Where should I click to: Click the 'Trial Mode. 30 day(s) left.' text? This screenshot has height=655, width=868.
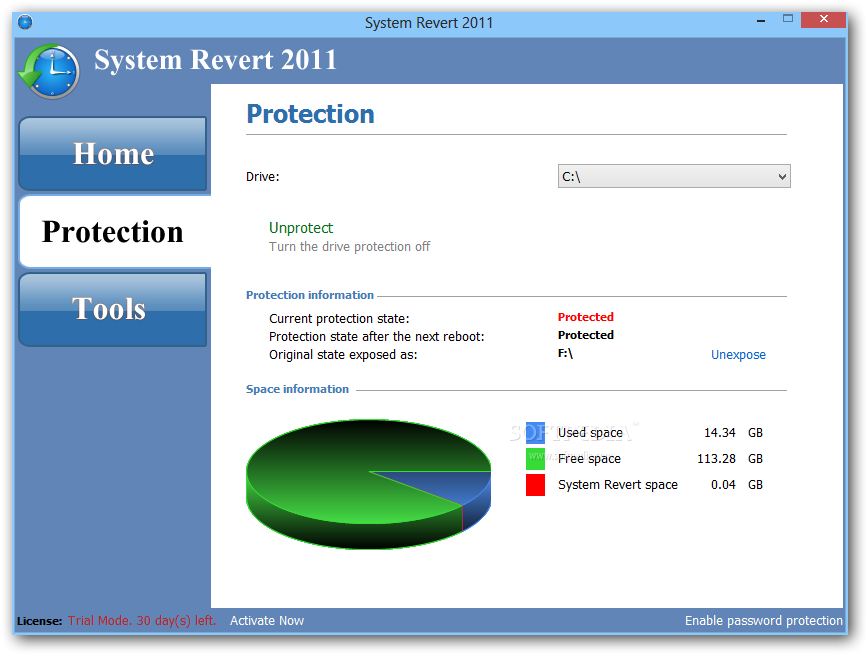tap(142, 621)
